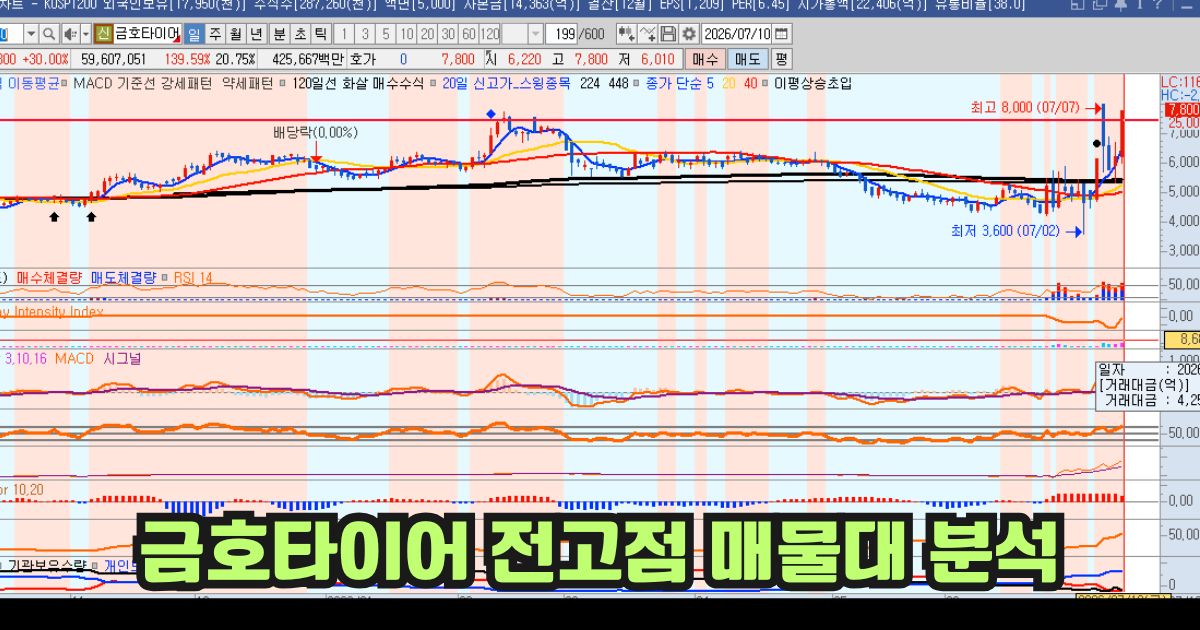Screen dimensions: 1200x630
Task: Click the 시그널 indicator label
Action: pyautogui.click(x=123, y=358)
